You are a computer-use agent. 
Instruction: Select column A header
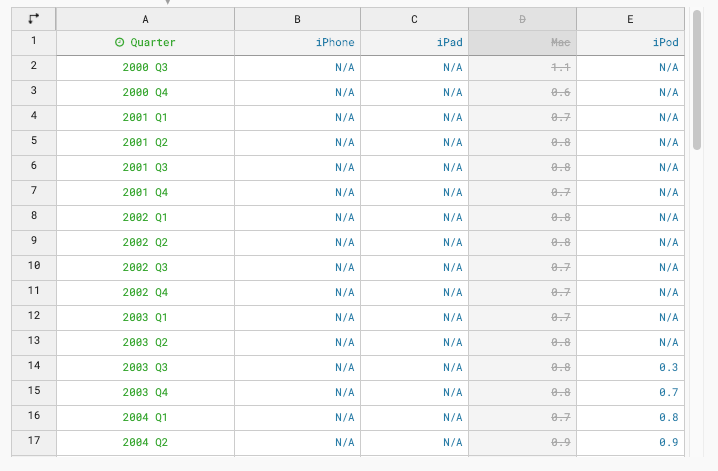(x=145, y=18)
